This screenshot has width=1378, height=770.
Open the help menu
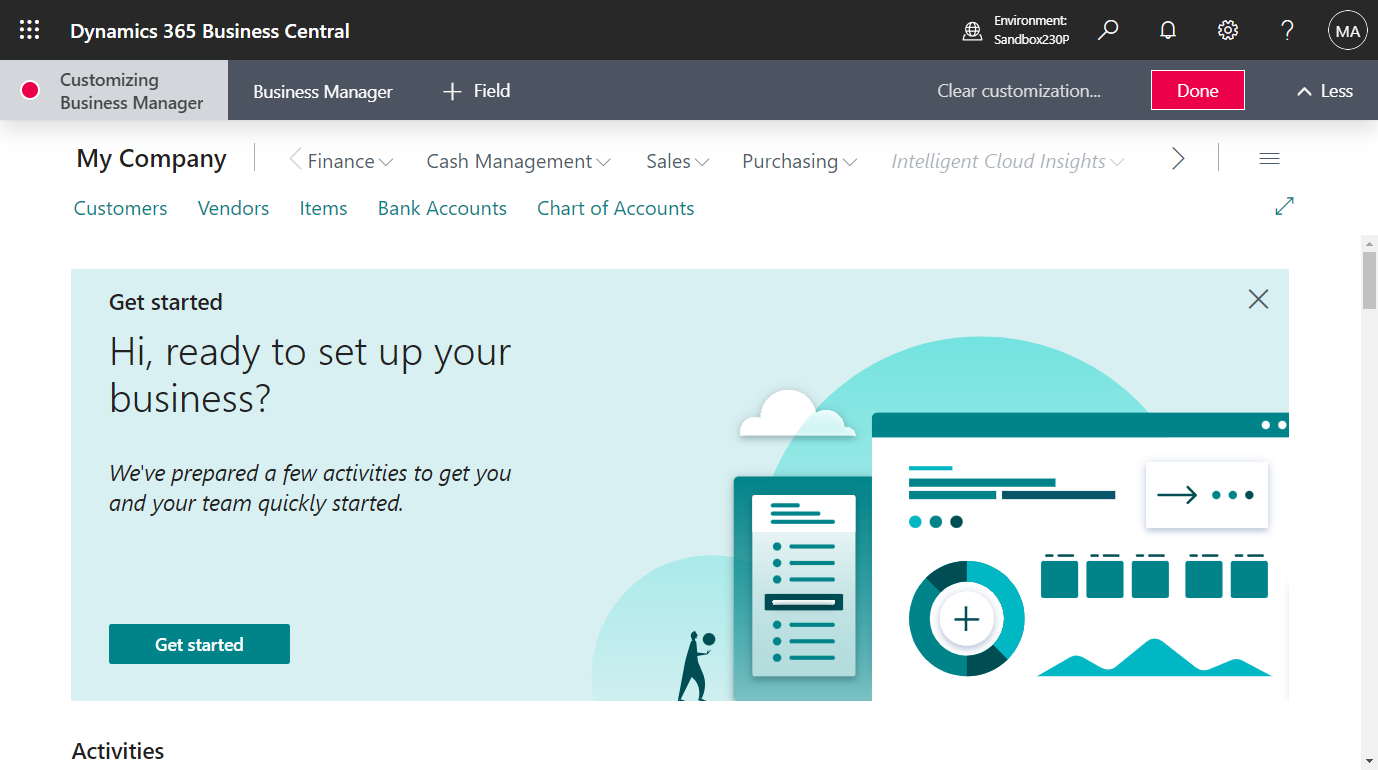1287,30
